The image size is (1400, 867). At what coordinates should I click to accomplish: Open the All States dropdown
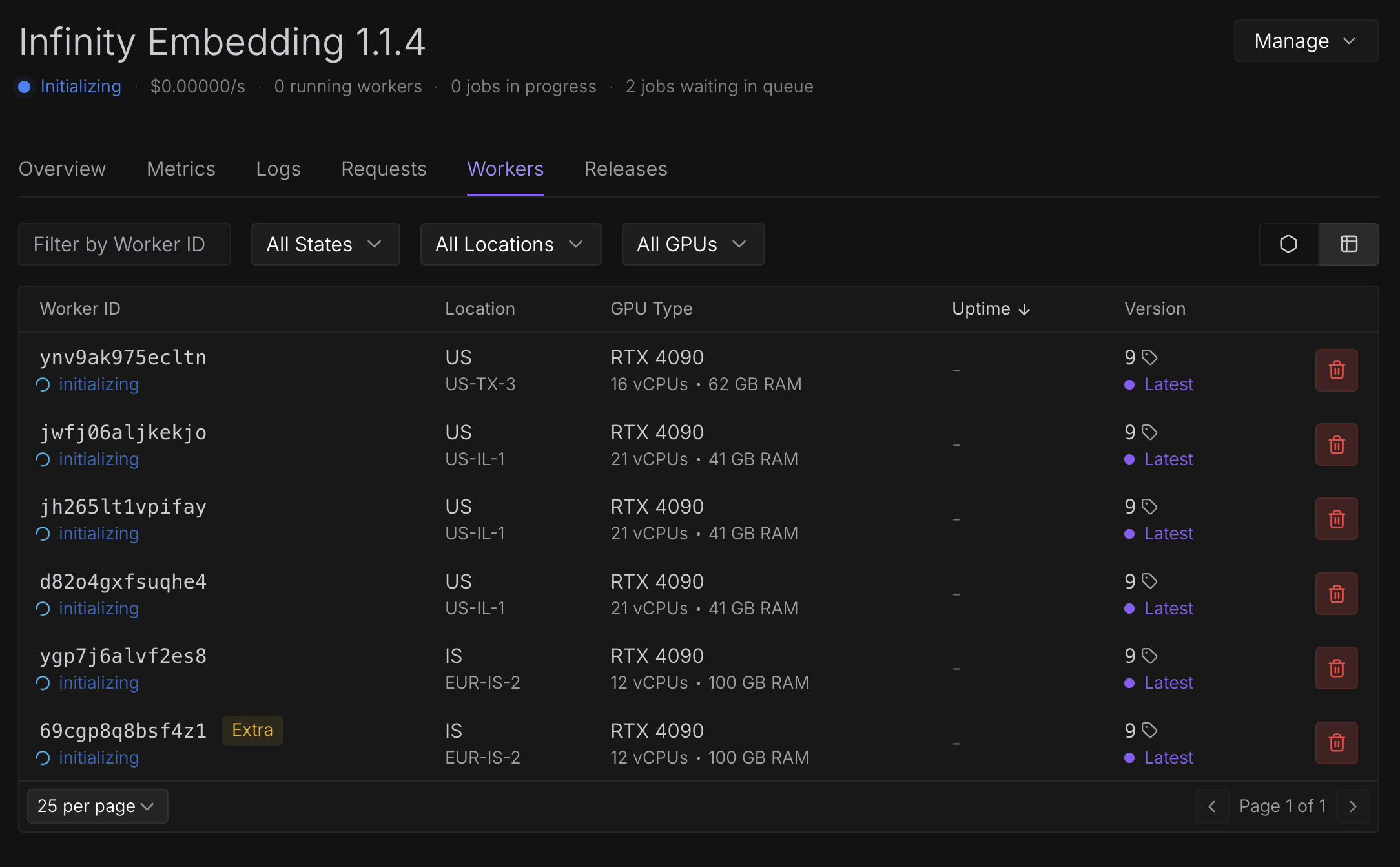click(x=325, y=244)
